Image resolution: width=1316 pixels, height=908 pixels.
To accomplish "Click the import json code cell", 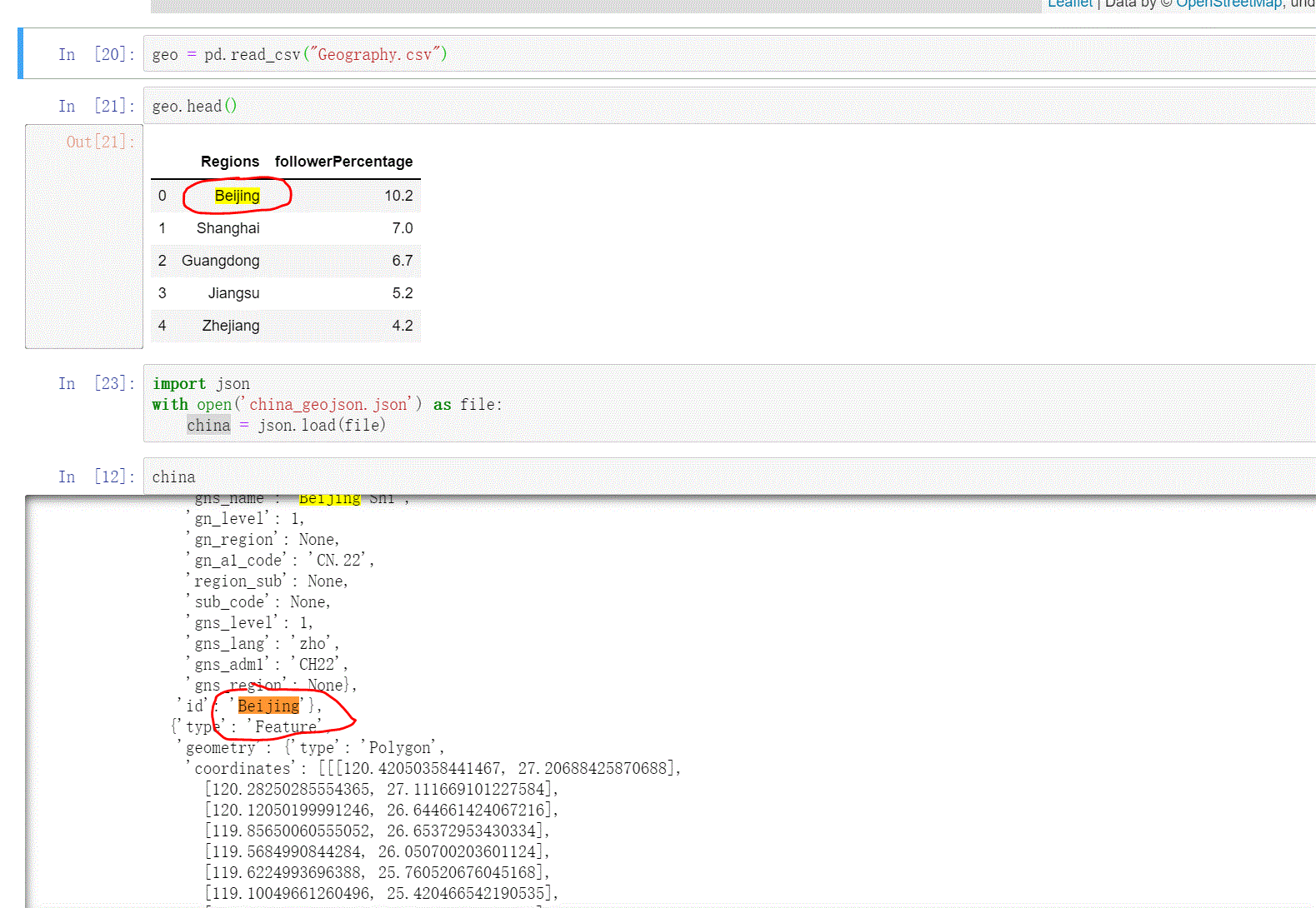I will coord(729,404).
